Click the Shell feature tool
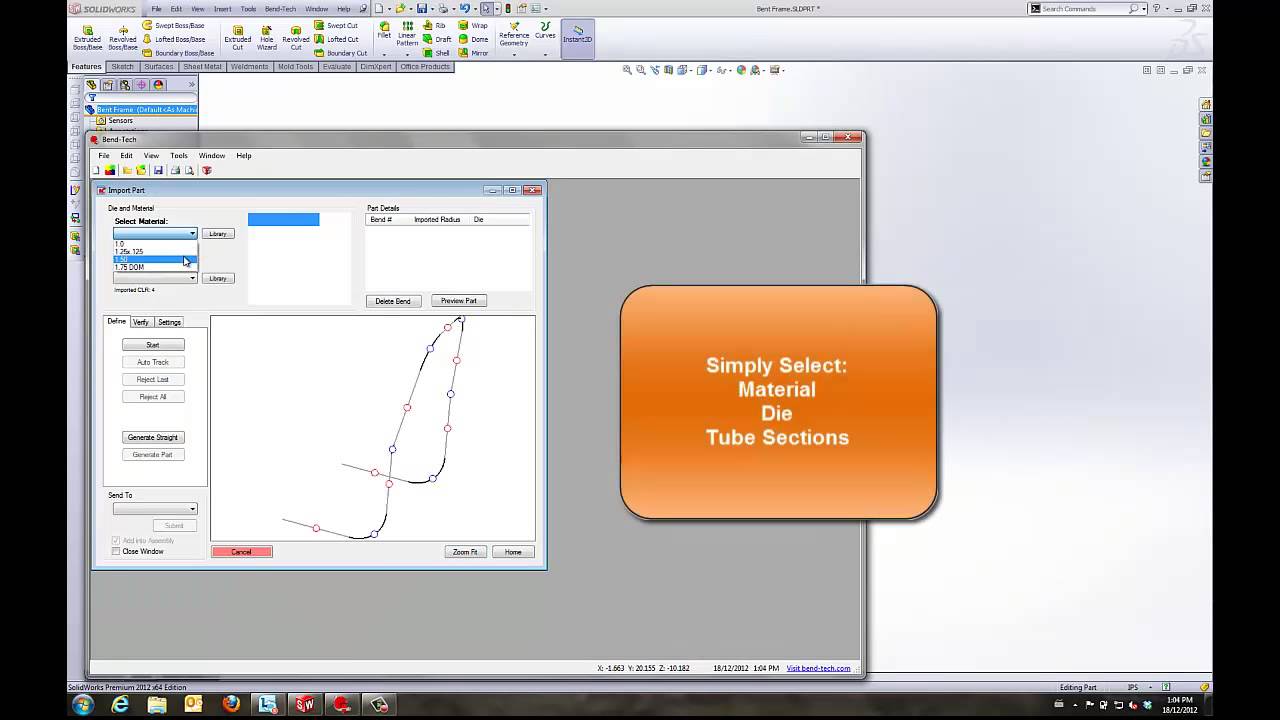This screenshot has height=720, width=1280. [x=437, y=53]
